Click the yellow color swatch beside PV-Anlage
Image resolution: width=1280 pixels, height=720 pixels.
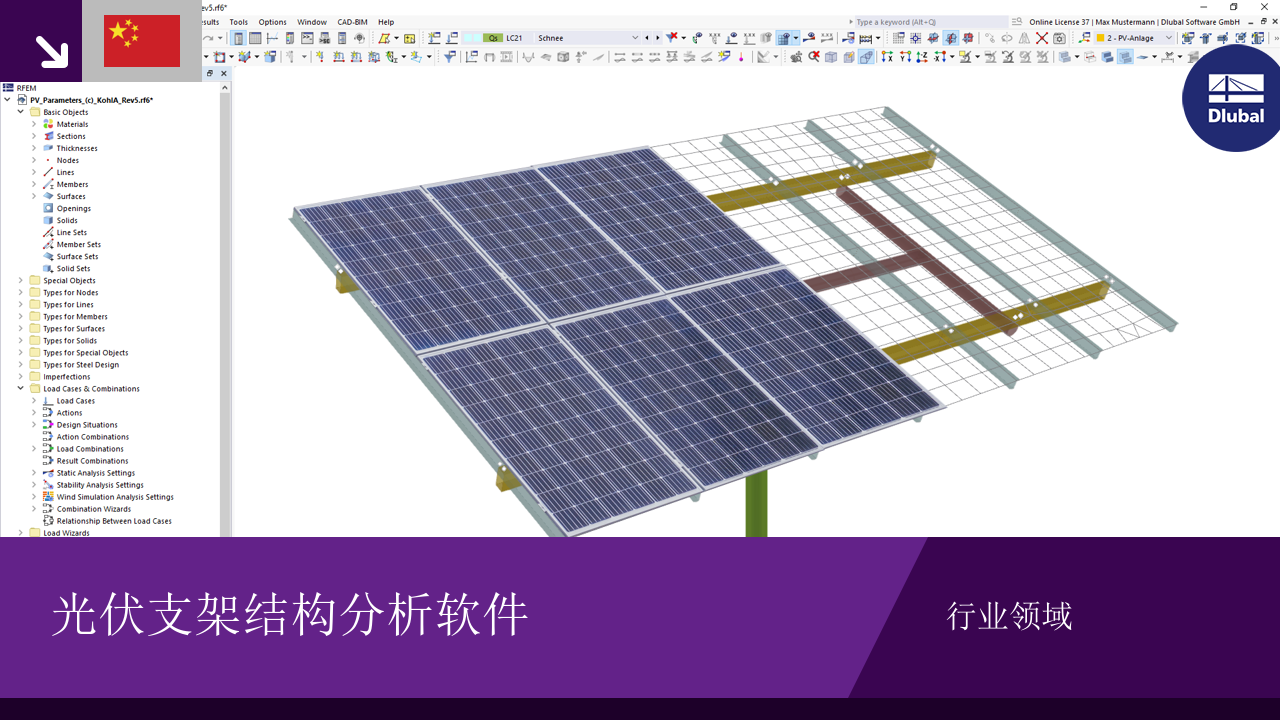pos(1100,38)
